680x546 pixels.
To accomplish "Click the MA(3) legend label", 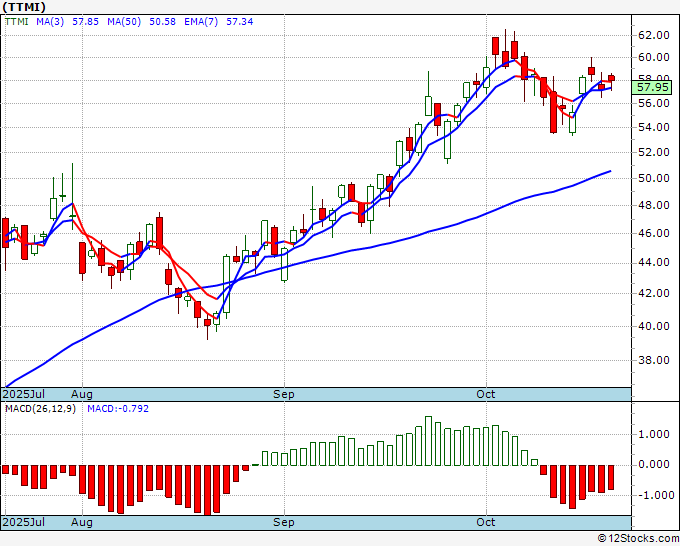I will (50, 22).
